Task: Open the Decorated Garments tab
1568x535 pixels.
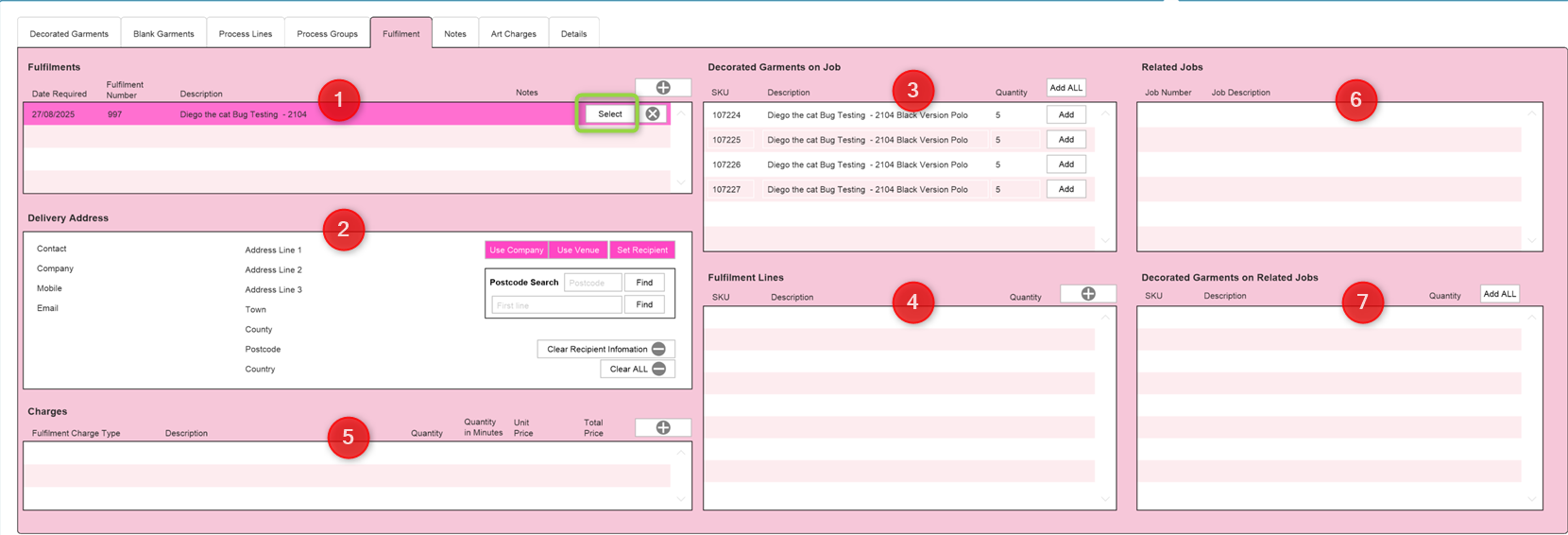Action: pos(69,33)
